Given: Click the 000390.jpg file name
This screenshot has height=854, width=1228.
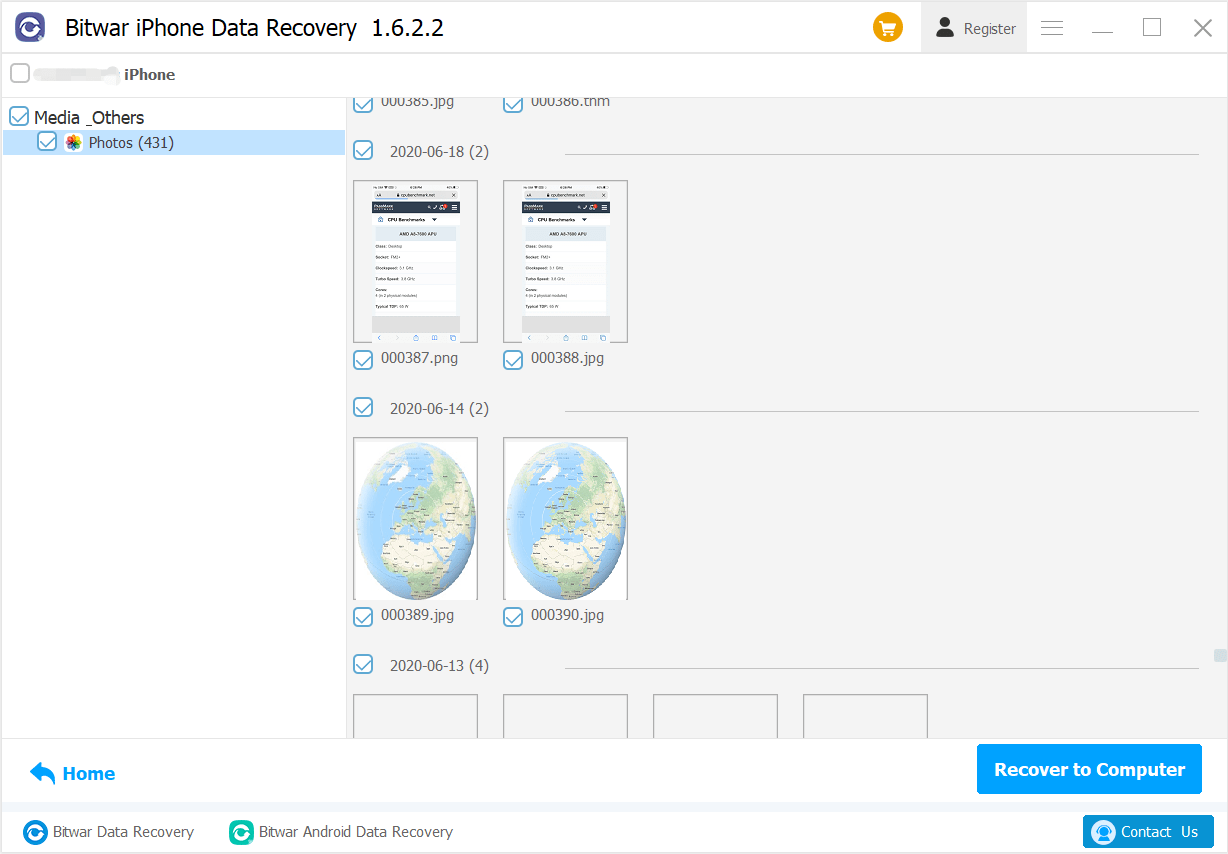Looking at the screenshot, I should [x=568, y=615].
